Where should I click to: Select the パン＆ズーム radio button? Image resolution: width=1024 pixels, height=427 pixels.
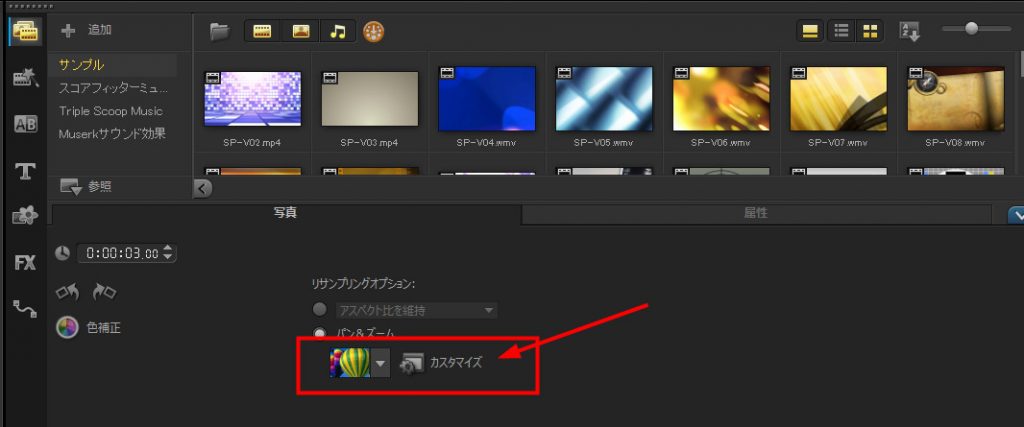point(320,333)
